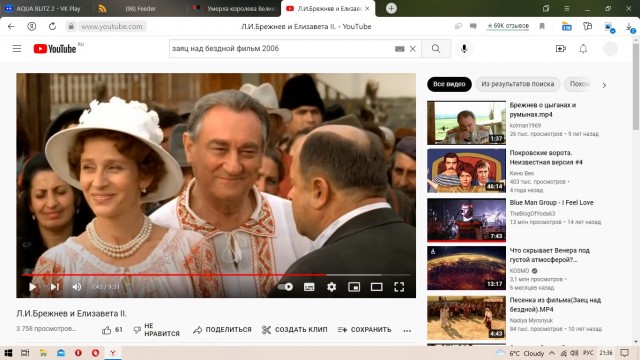
Task: Click the search magnifier button
Action: coord(436,49)
